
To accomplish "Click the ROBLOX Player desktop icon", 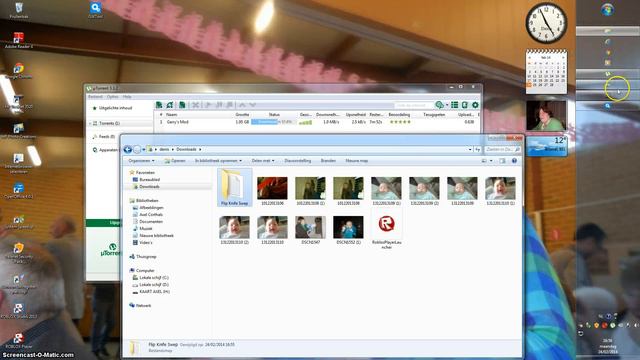I will (18, 340).
